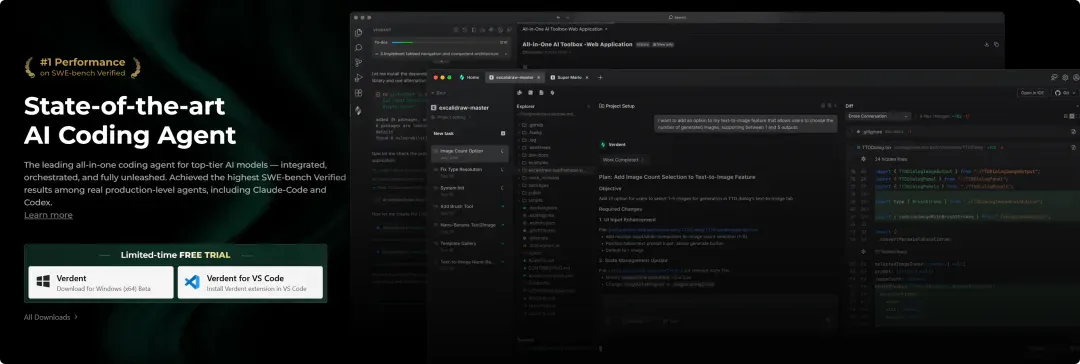The width and height of the screenshot is (1080, 364).
Task: Click the #1 Performance SWE-bench badge
Action: (82, 67)
